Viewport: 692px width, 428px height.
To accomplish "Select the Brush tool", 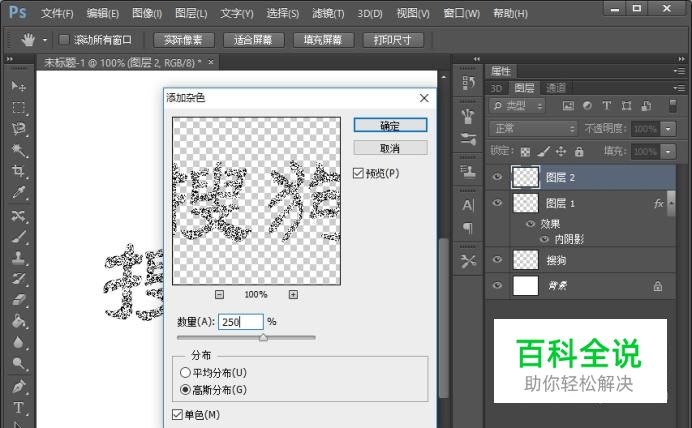I will point(18,237).
